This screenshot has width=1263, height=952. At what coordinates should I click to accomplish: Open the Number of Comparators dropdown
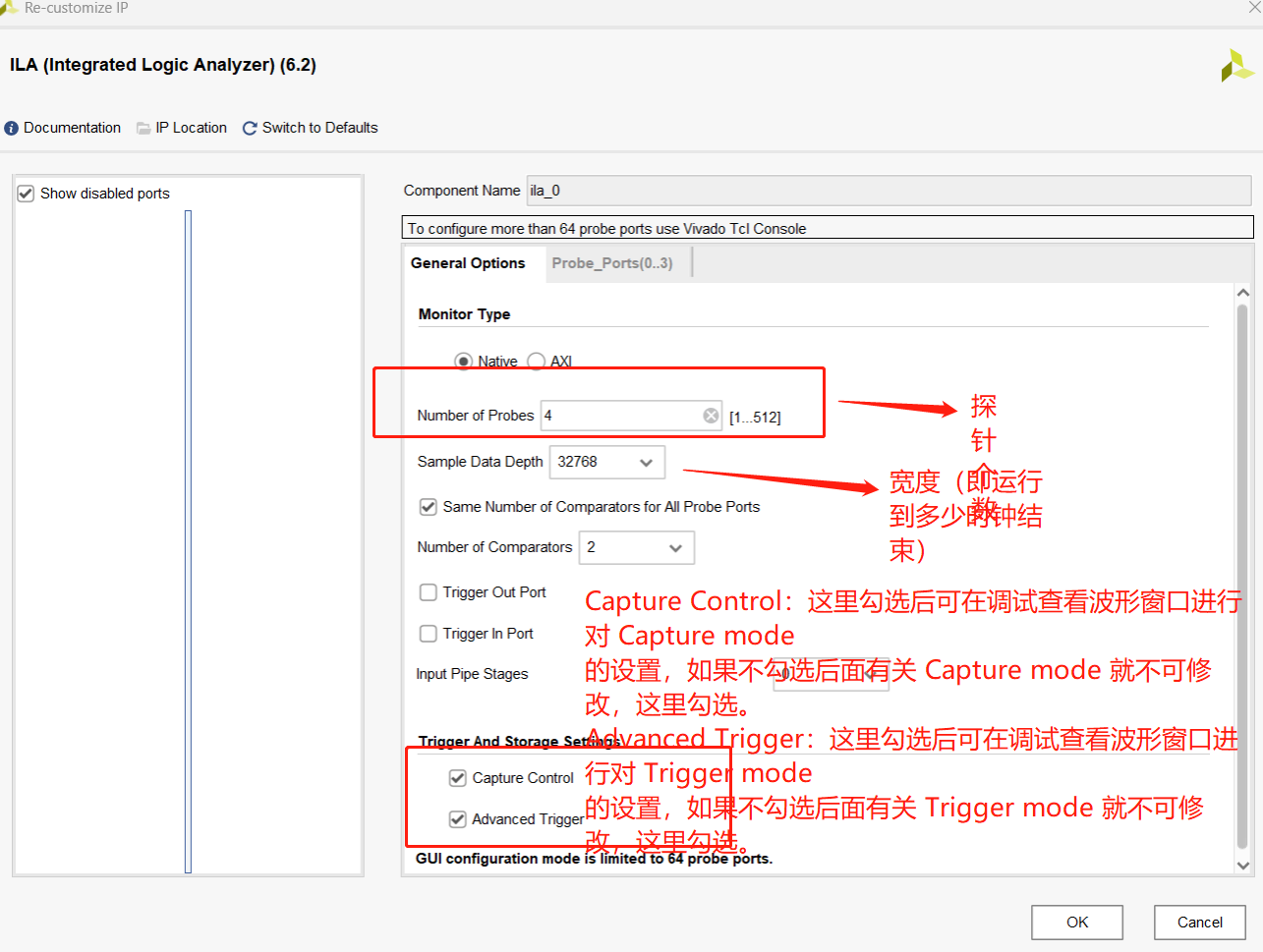[x=637, y=547]
